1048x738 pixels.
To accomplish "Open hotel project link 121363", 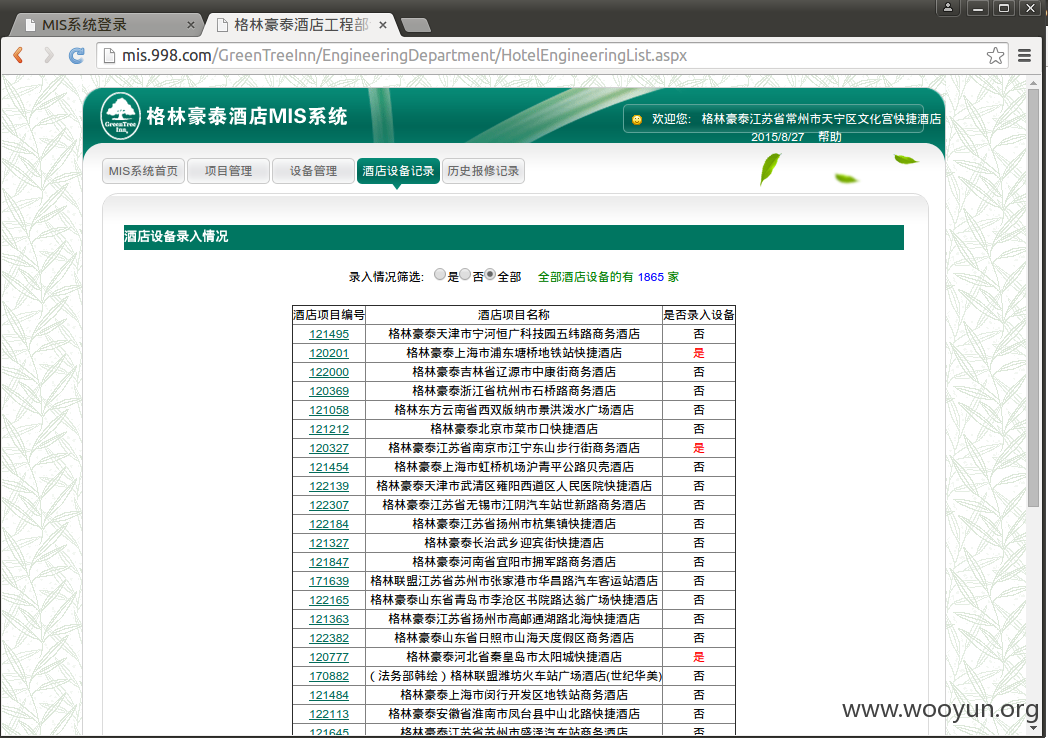I will point(329,620).
